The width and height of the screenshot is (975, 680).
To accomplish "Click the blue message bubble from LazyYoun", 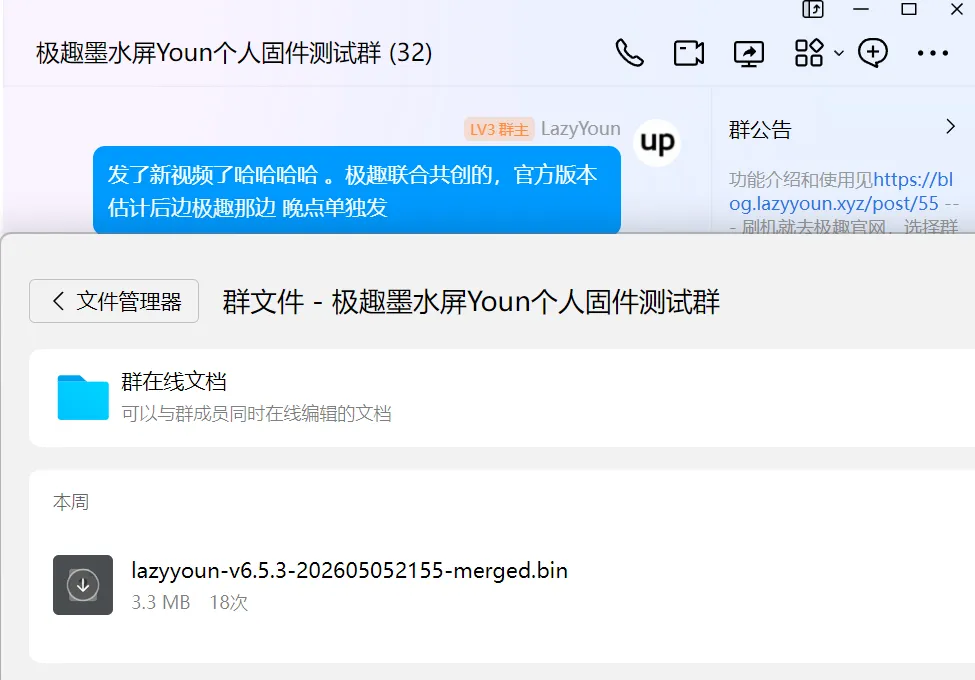I will point(357,190).
